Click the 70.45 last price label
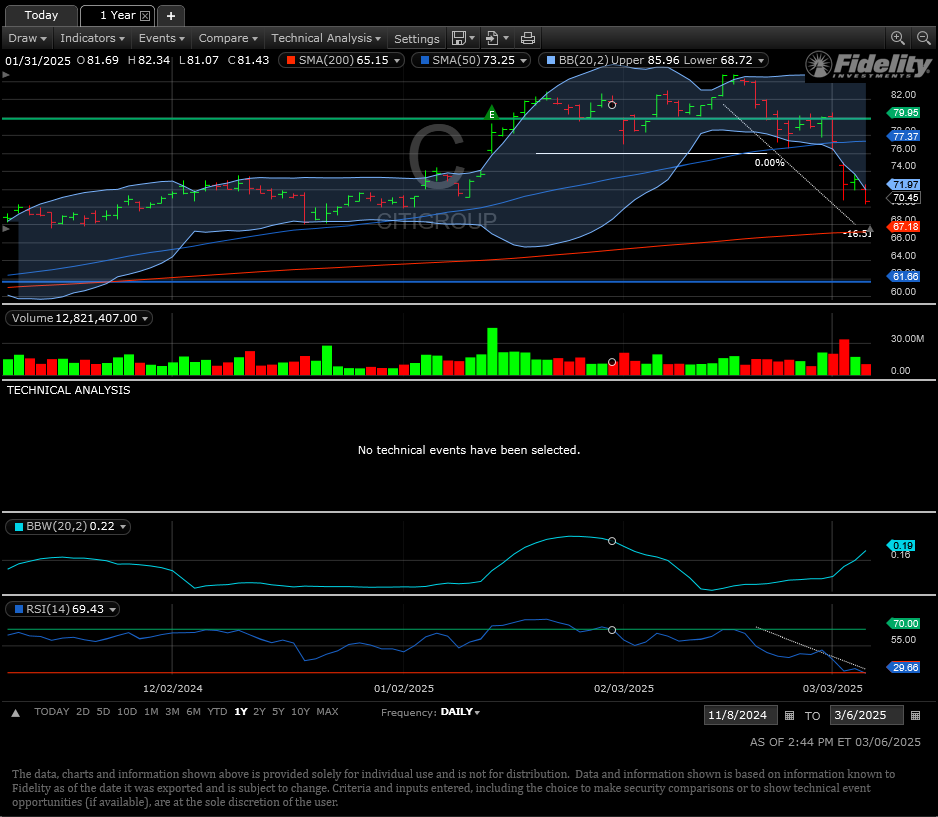Image resolution: width=938 pixels, height=817 pixels. click(905, 198)
